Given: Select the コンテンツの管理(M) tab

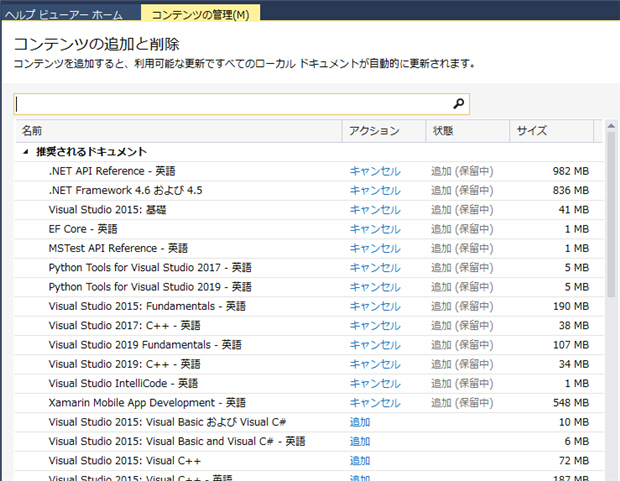Looking at the screenshot, I should 200,14.
